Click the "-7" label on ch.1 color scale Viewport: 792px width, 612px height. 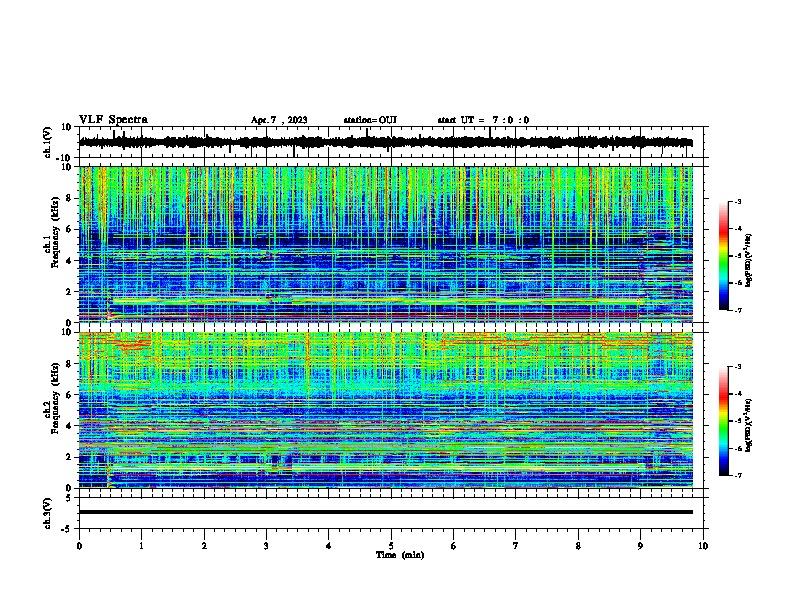[737, 310]
